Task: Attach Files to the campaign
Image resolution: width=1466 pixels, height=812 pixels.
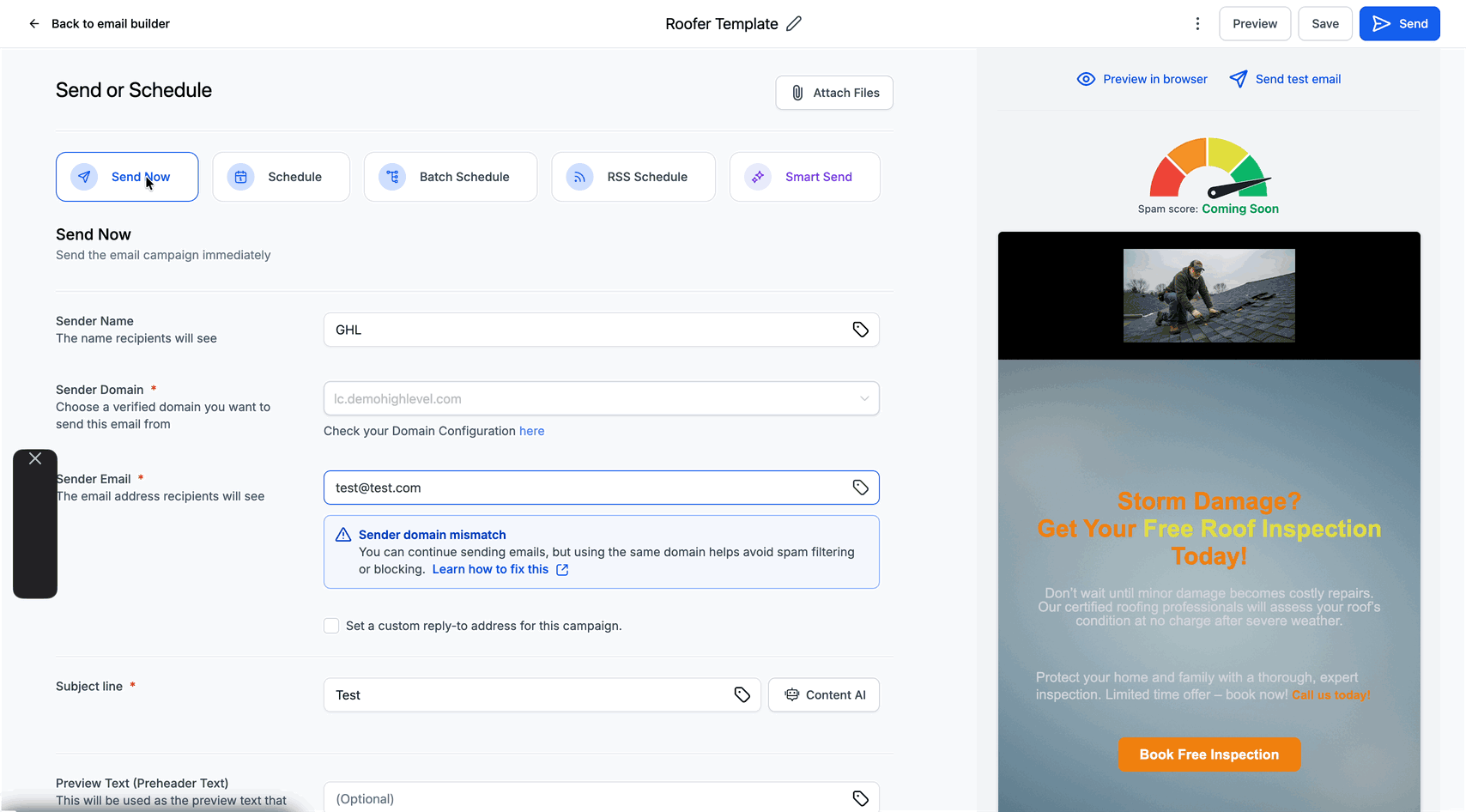Action: tap(834, 93)
